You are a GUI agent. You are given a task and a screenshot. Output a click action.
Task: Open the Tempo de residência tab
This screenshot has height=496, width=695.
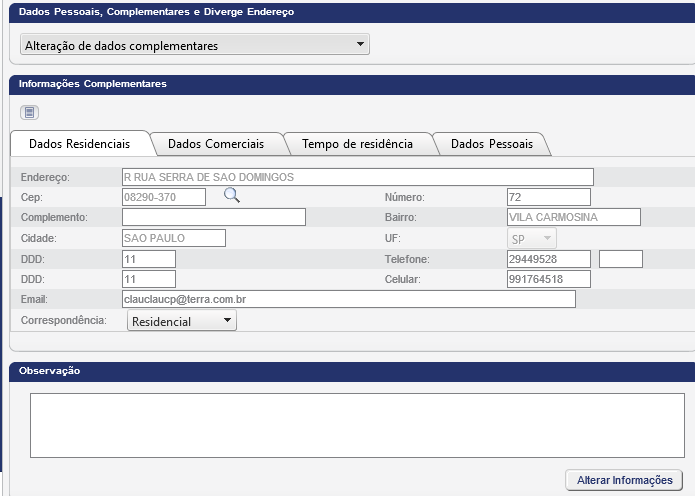coord(357,144)
